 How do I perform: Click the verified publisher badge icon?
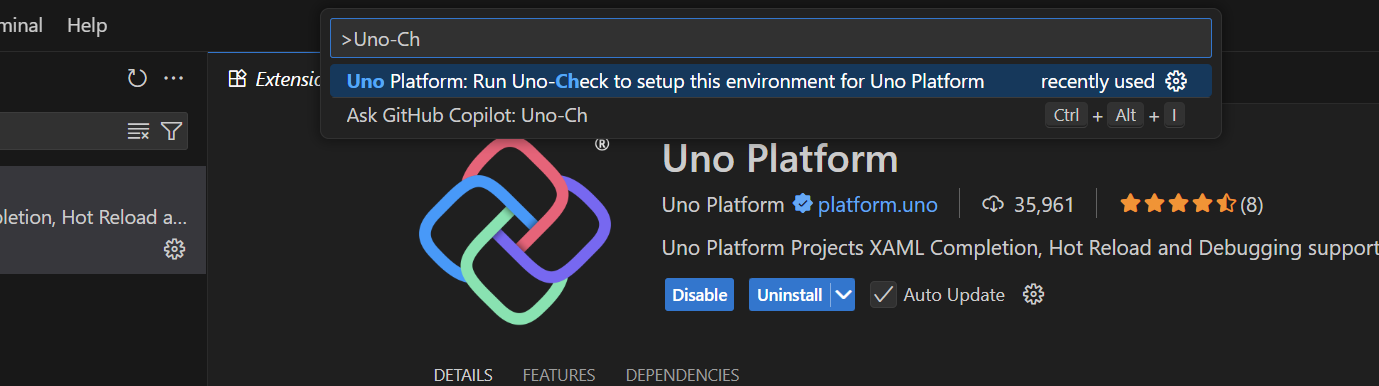[802, 205]
